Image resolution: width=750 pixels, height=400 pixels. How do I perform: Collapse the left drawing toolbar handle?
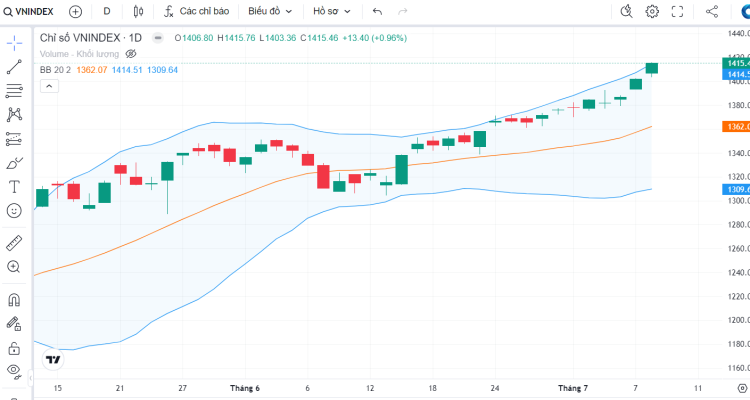30,378
